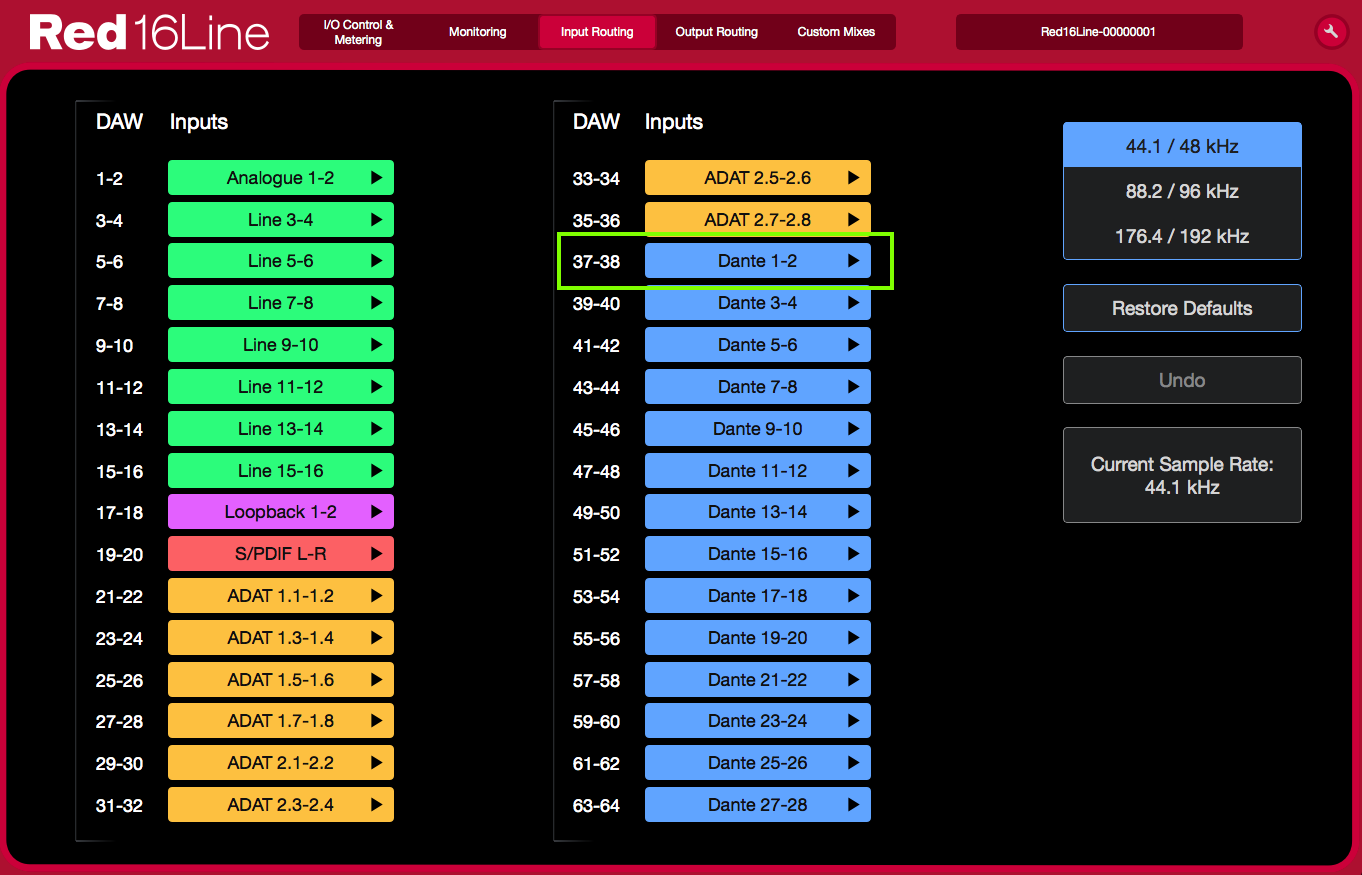Click the DAW 37-38 channel label

pyautogui.click(x=596, y=262)
